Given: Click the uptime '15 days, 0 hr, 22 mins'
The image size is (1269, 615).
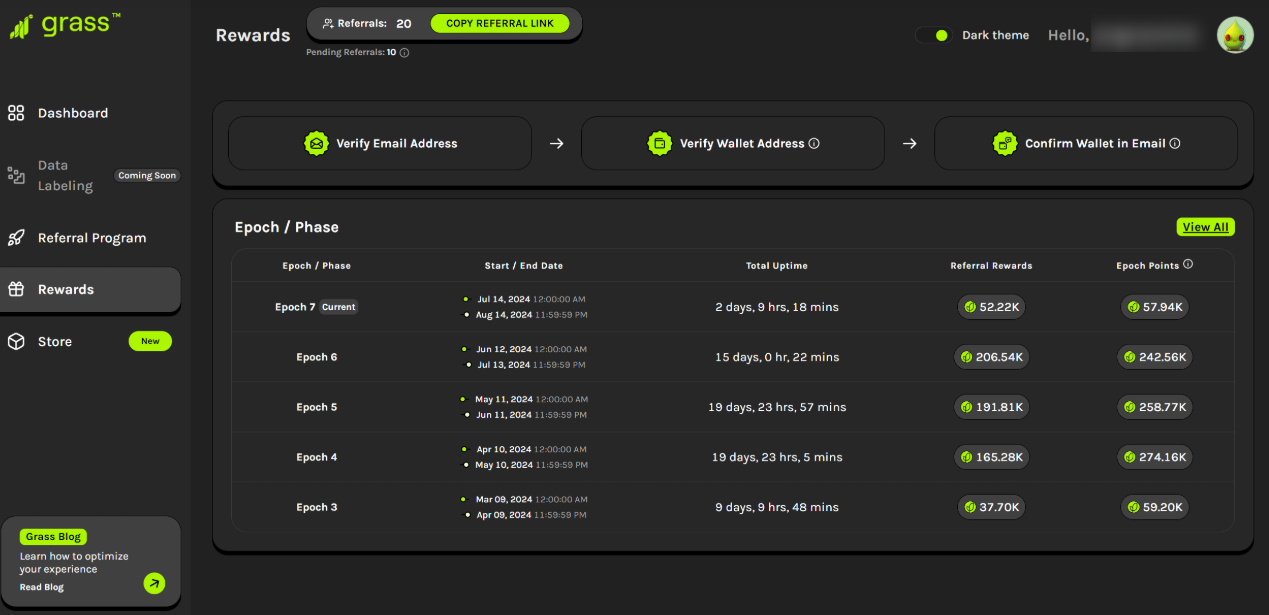Looking at the screenshot, I should [x=777, y=357].
